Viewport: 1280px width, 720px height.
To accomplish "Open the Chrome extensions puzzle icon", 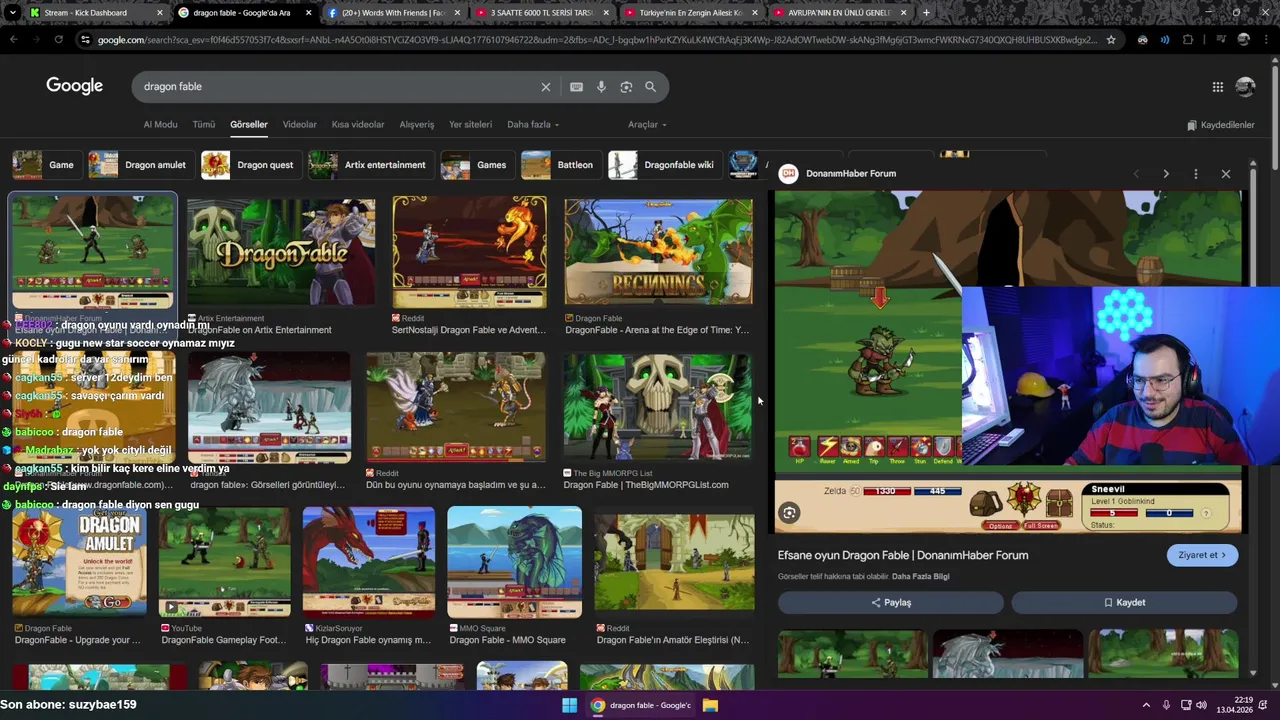I will point(1188,40).
